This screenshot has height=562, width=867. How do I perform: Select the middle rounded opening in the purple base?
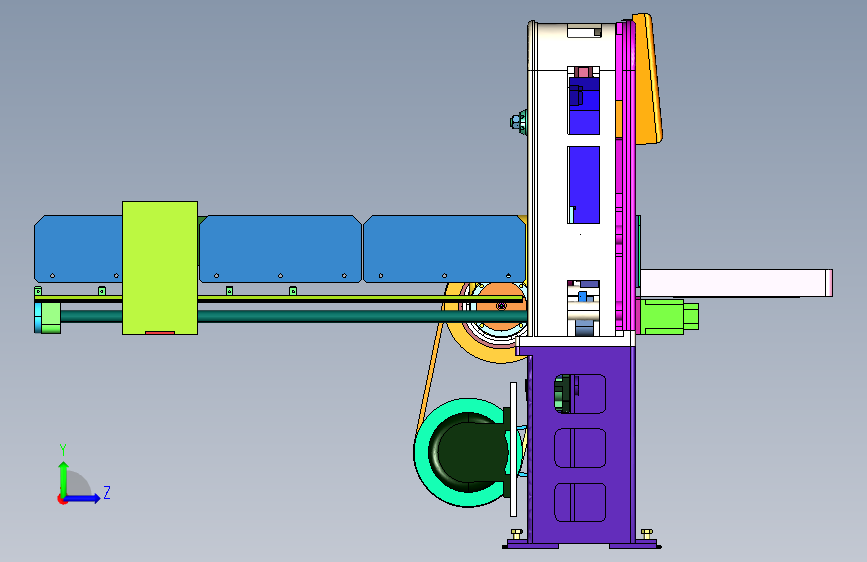coord(580,447)
